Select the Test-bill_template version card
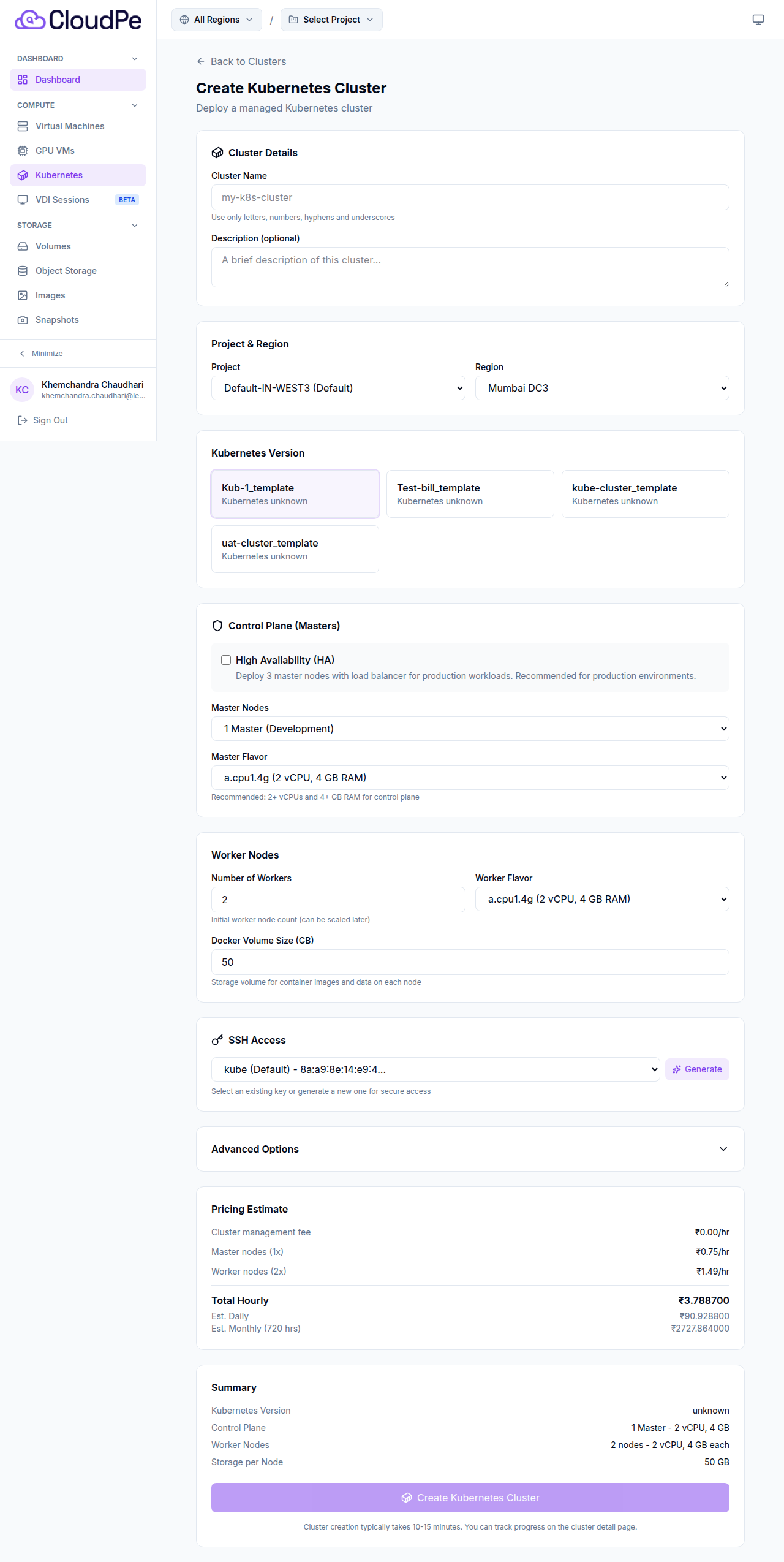Image resolution: width=784 pixels, height=1562 pixels. 470,494
